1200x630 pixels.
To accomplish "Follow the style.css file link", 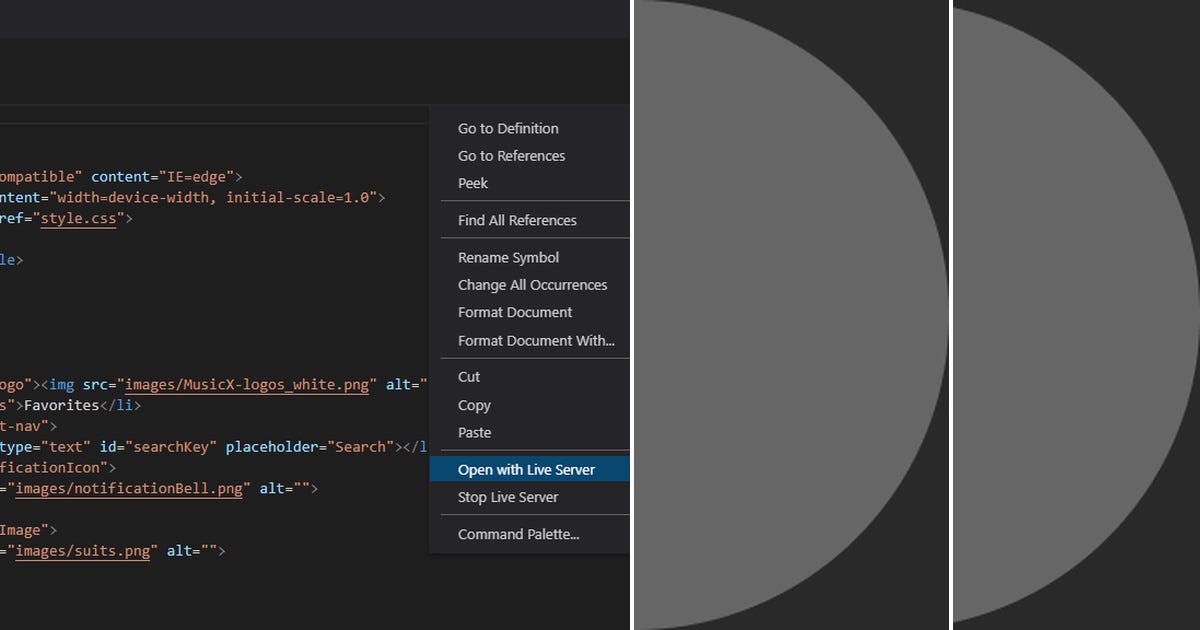I will coord(78,218).
